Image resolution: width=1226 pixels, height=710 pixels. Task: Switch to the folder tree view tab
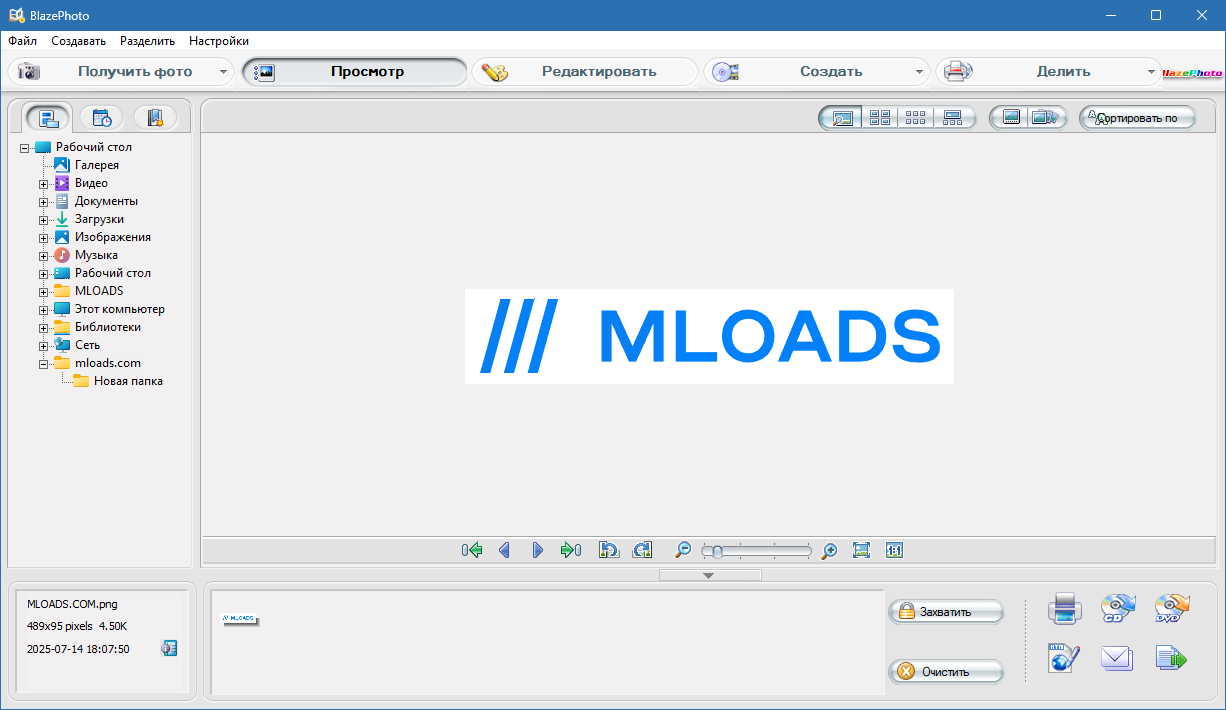pos(48,118)
